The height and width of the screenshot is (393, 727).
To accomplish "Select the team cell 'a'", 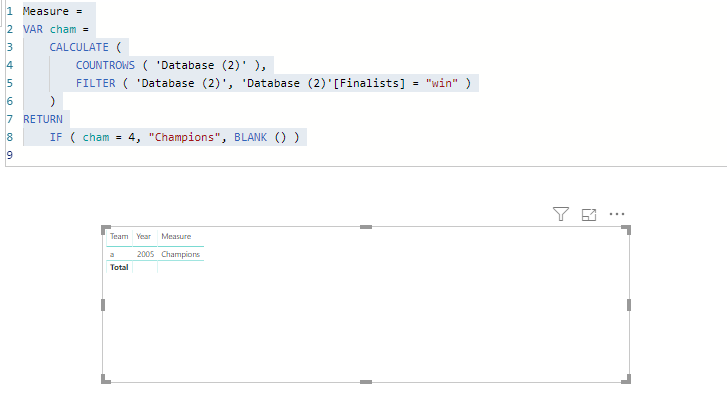I will click(112, 254).
